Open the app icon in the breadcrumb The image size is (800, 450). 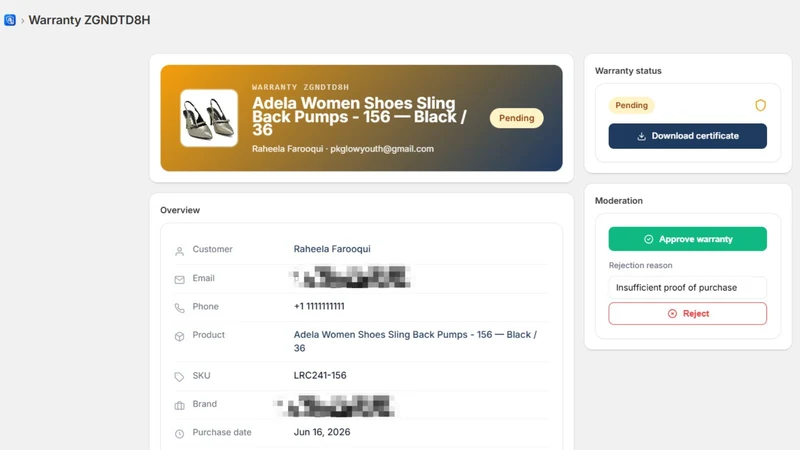pyautogui.click(x=10, y=20)
